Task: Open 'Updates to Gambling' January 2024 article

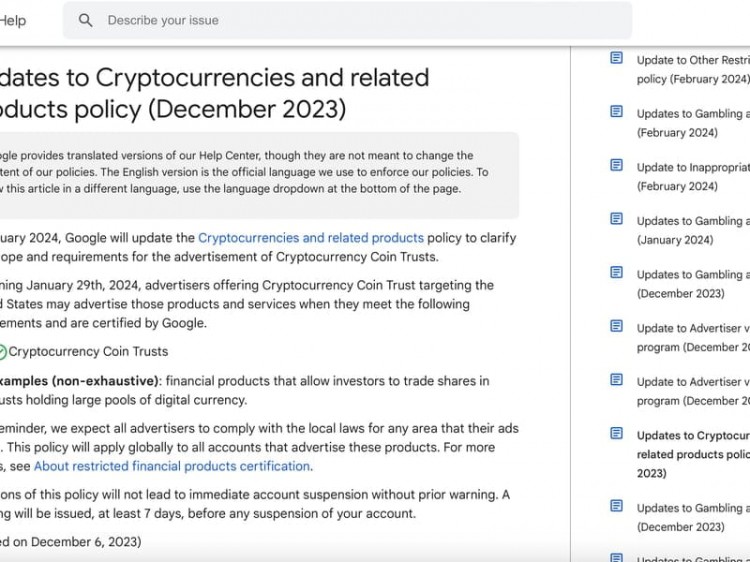Action: tap(693, 230)
